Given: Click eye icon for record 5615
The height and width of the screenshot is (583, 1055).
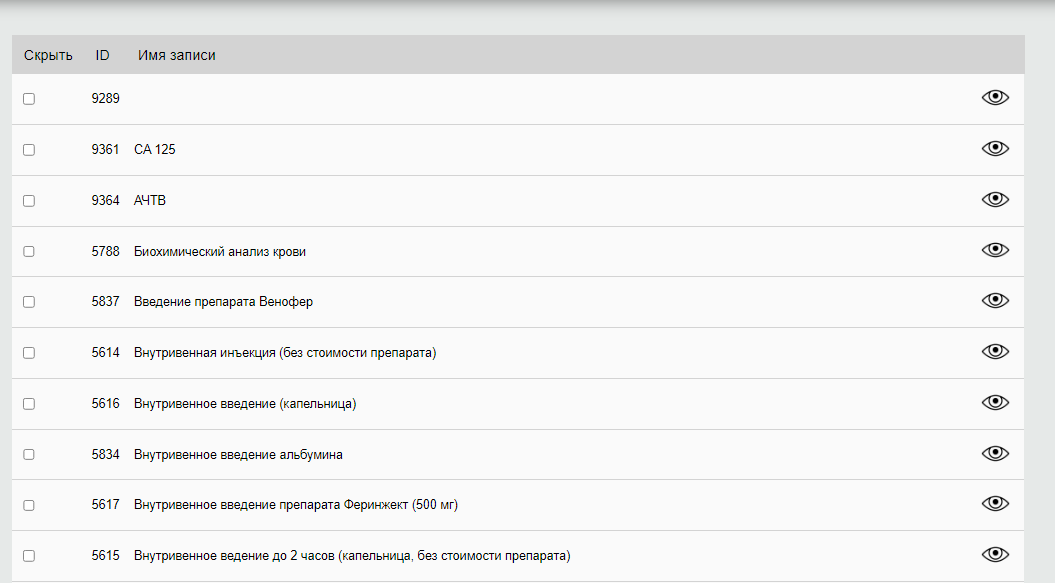Looking at the screenshot, I should point(995,554).
